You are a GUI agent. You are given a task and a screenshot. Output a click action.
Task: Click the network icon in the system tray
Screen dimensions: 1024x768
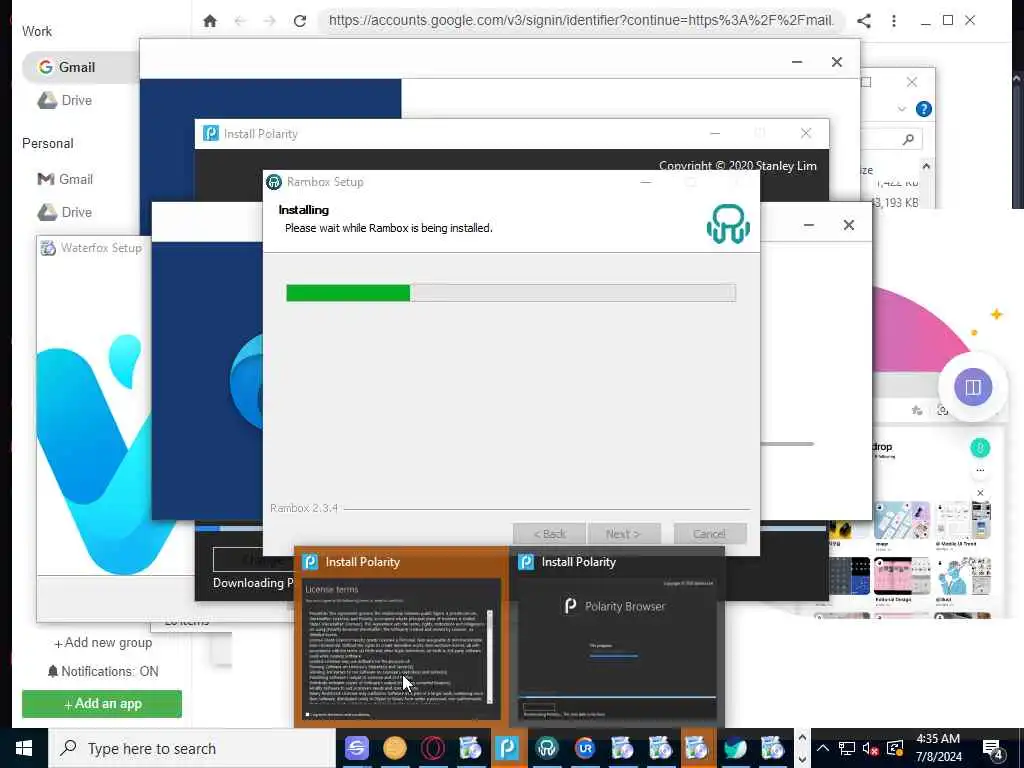tap(847, 748)
